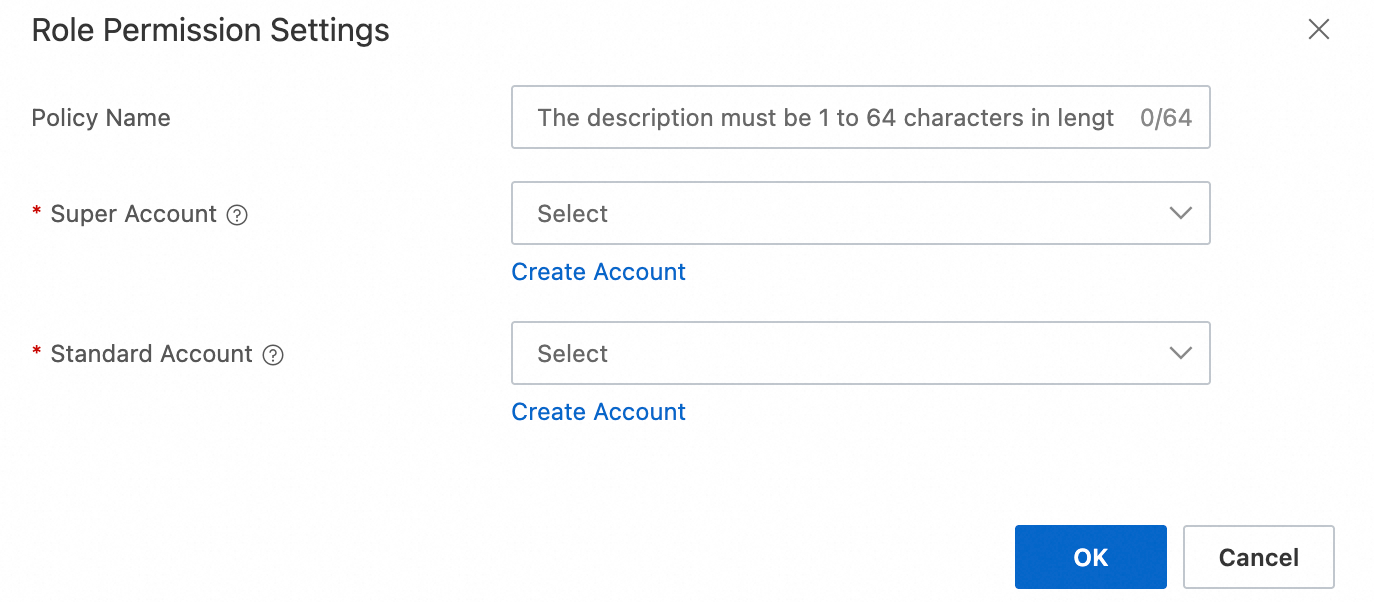Click the Standard Account help icon

(273, 355)
